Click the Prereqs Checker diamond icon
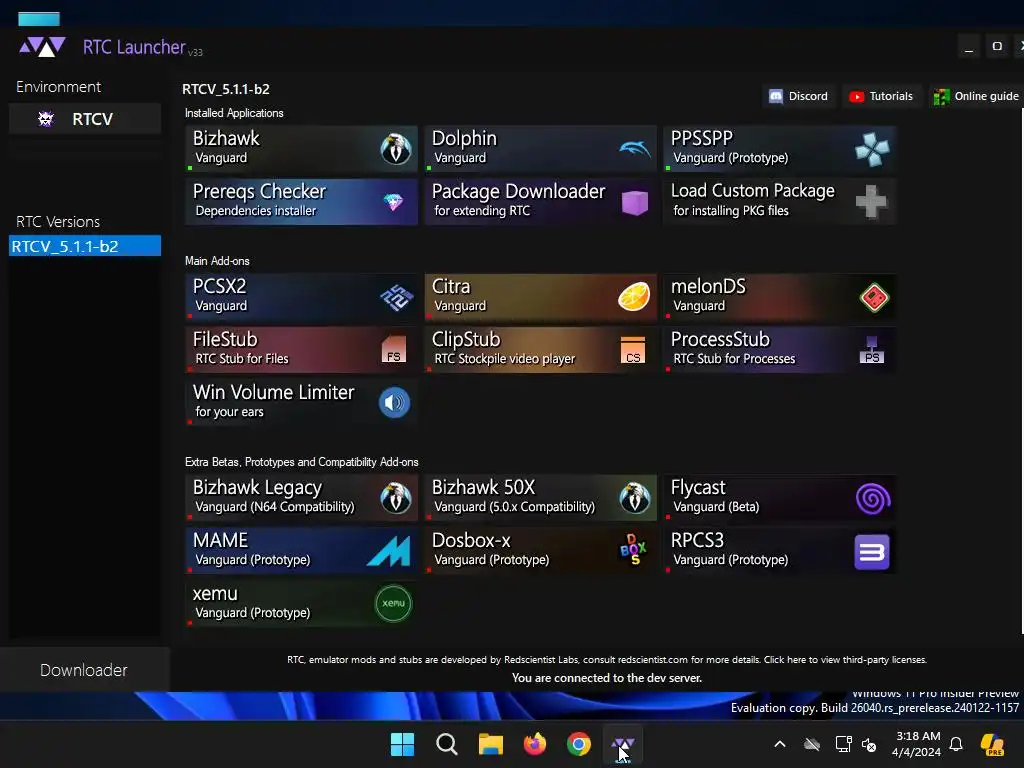This screenshot has height=768, width=1024. pos(393,202)
